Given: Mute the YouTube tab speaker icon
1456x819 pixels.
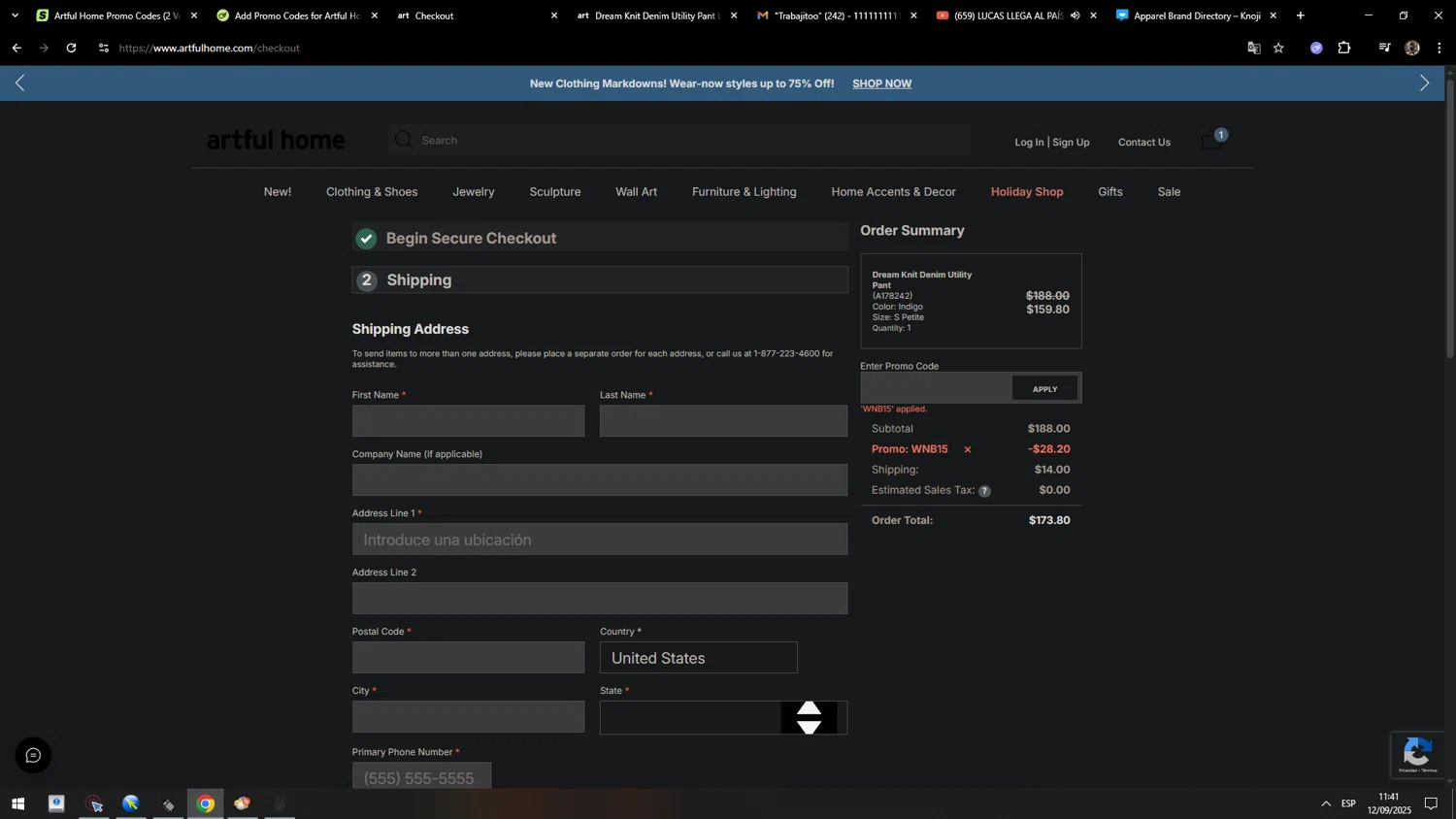Looking at the screenshot, I should coord(1075,16).
